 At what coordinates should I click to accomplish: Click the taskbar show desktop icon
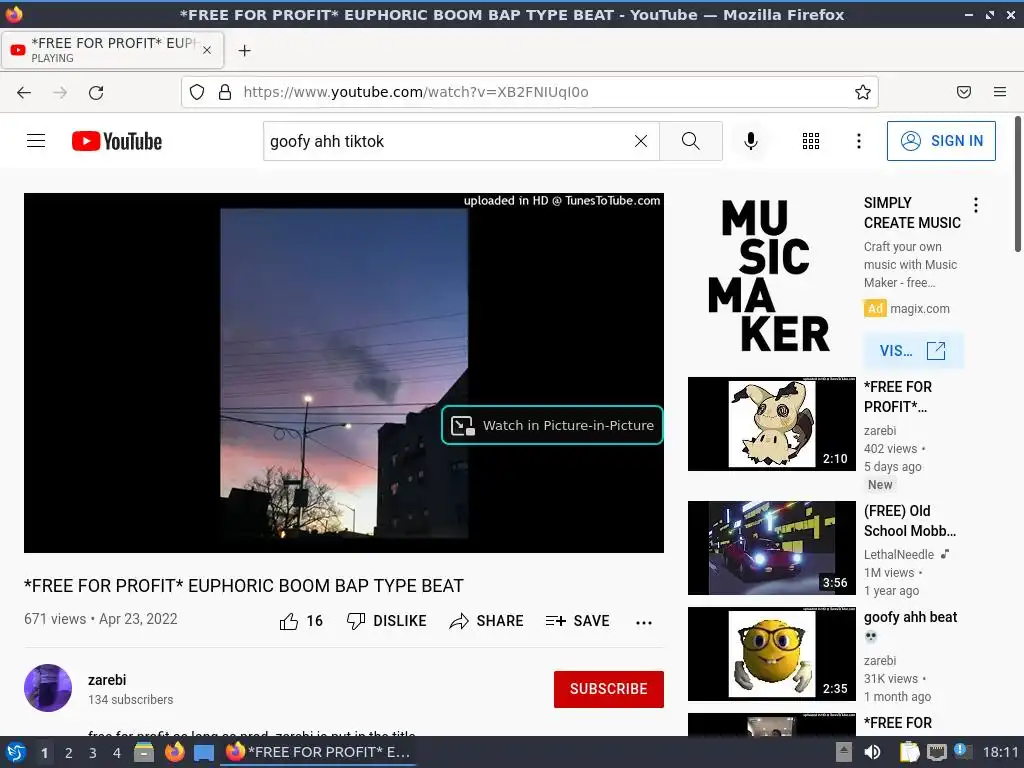[204, 752]
